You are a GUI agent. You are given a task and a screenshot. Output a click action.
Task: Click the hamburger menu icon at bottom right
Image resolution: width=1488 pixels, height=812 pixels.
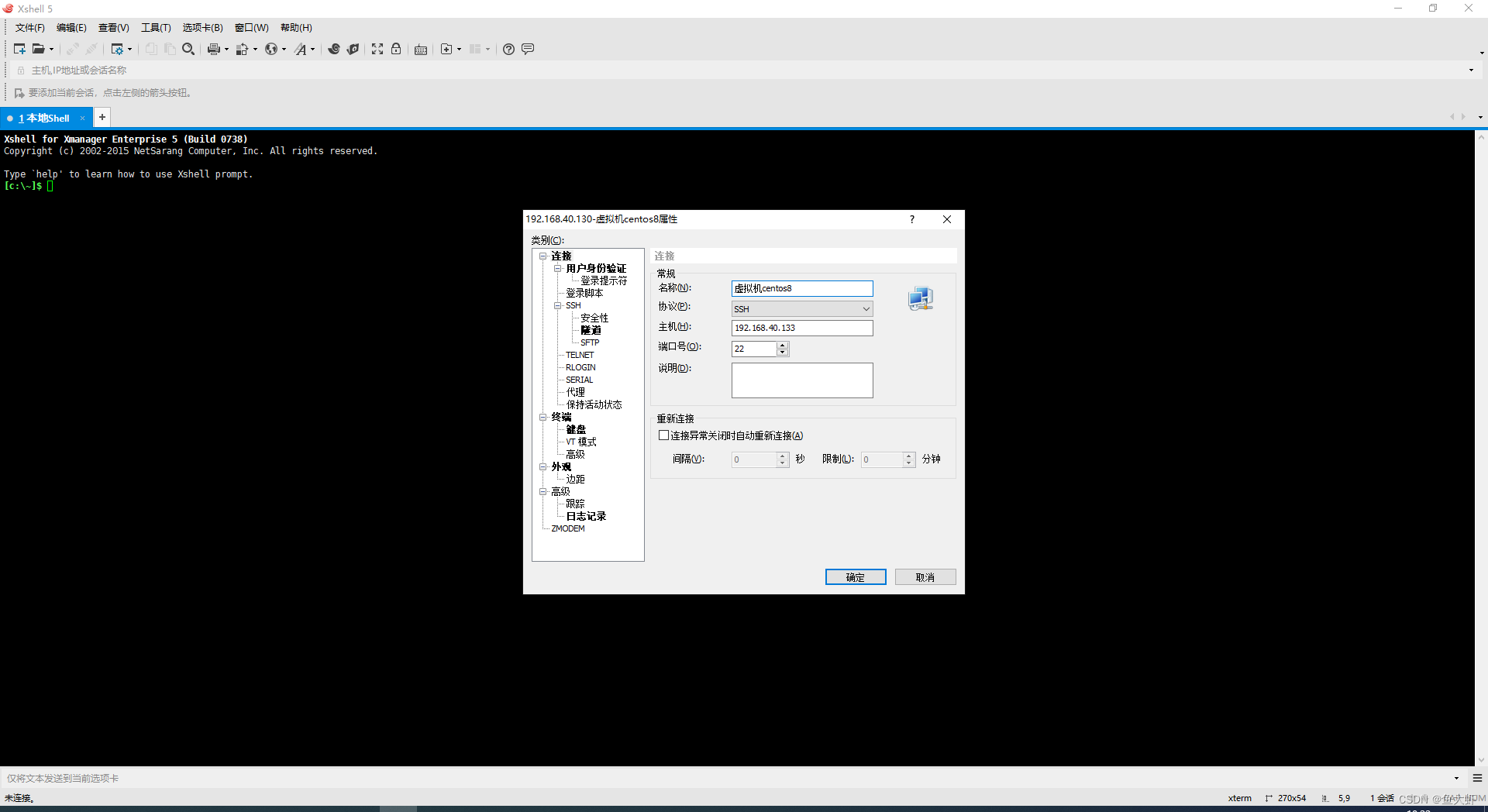(1477, 778)
